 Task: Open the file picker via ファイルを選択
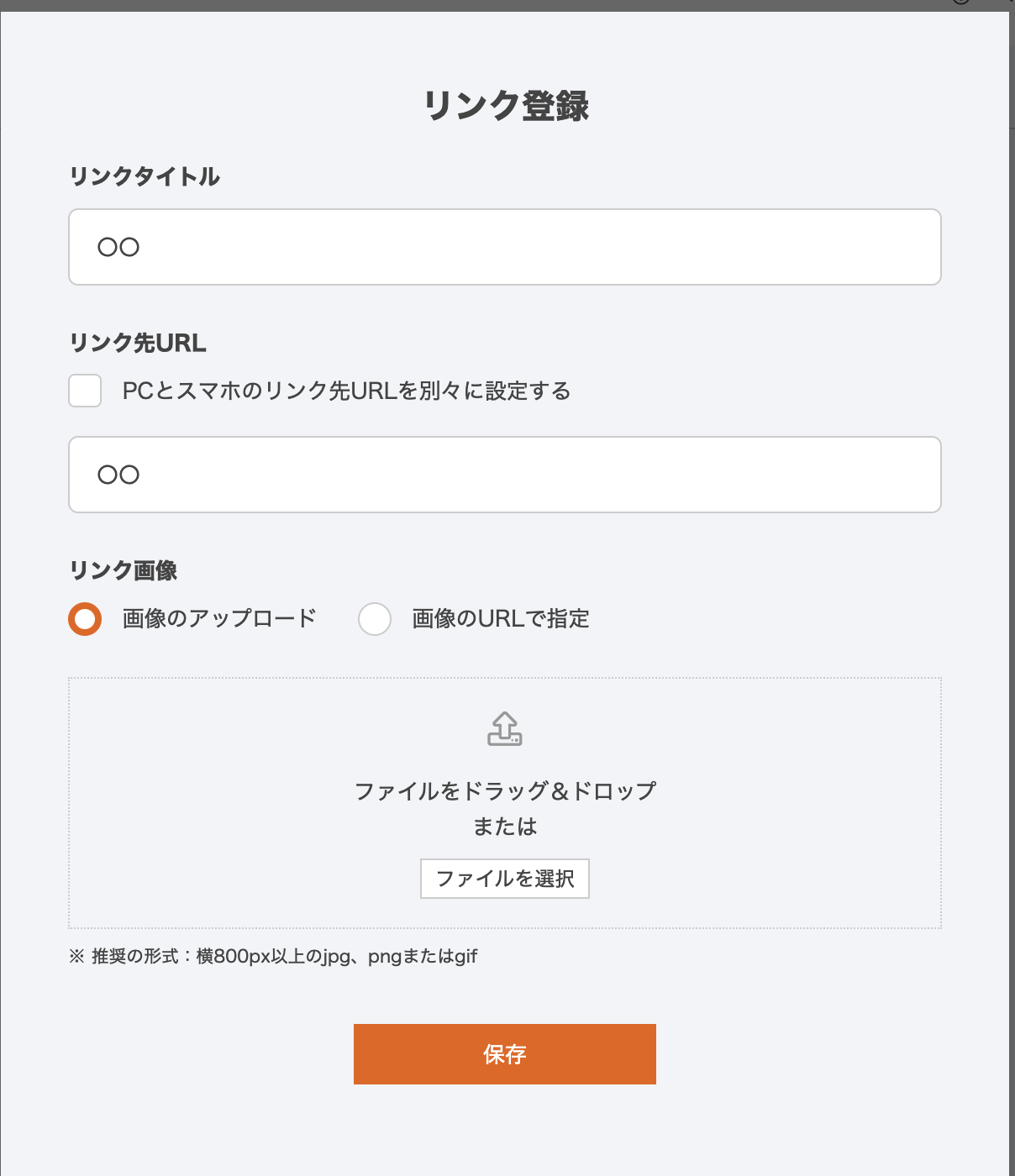point(504,879)
